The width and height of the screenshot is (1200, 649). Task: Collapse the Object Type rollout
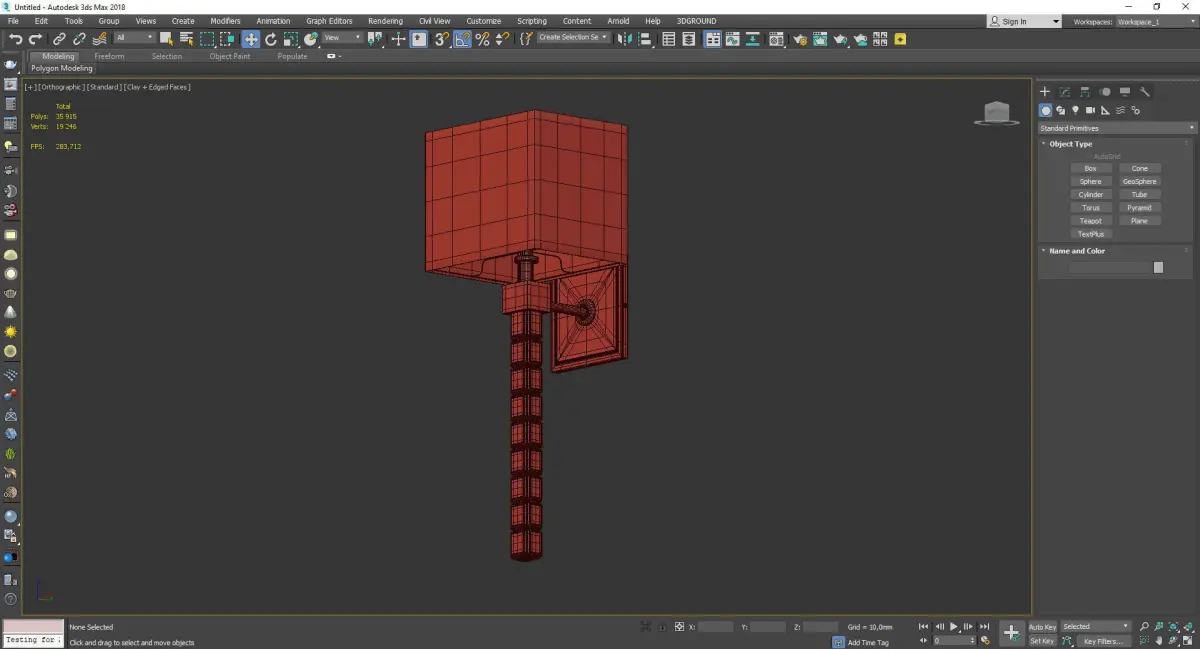click(x=1069, y=144)
